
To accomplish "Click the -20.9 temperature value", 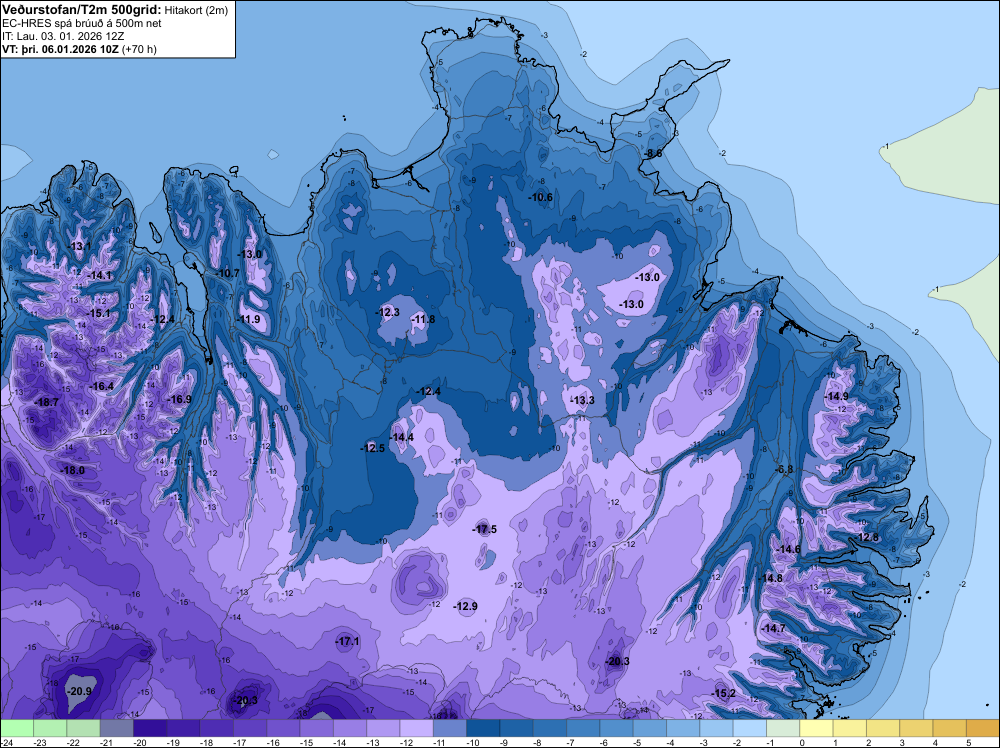I will click(x=79, y=691).
